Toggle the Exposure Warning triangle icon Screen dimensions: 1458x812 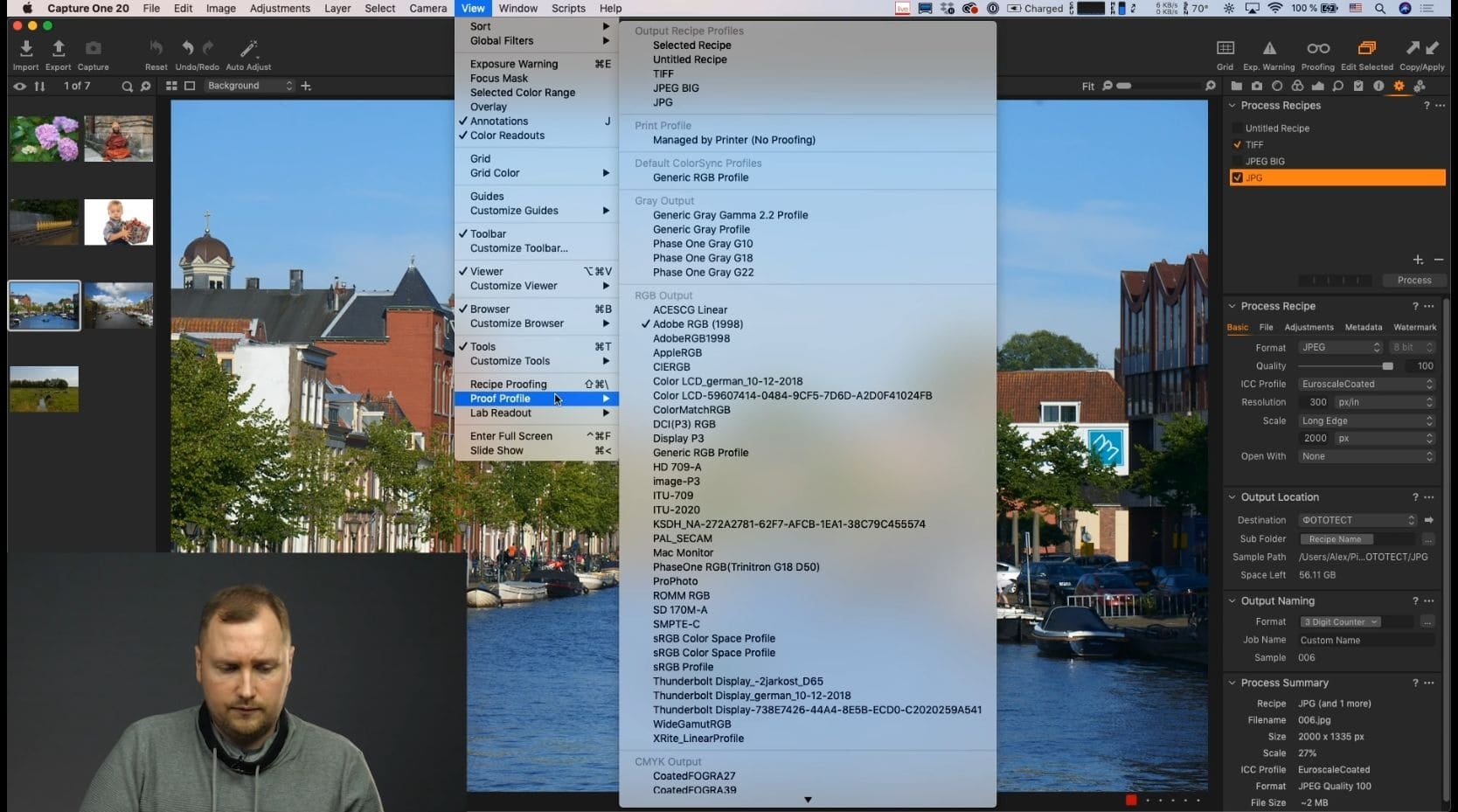1269,48
